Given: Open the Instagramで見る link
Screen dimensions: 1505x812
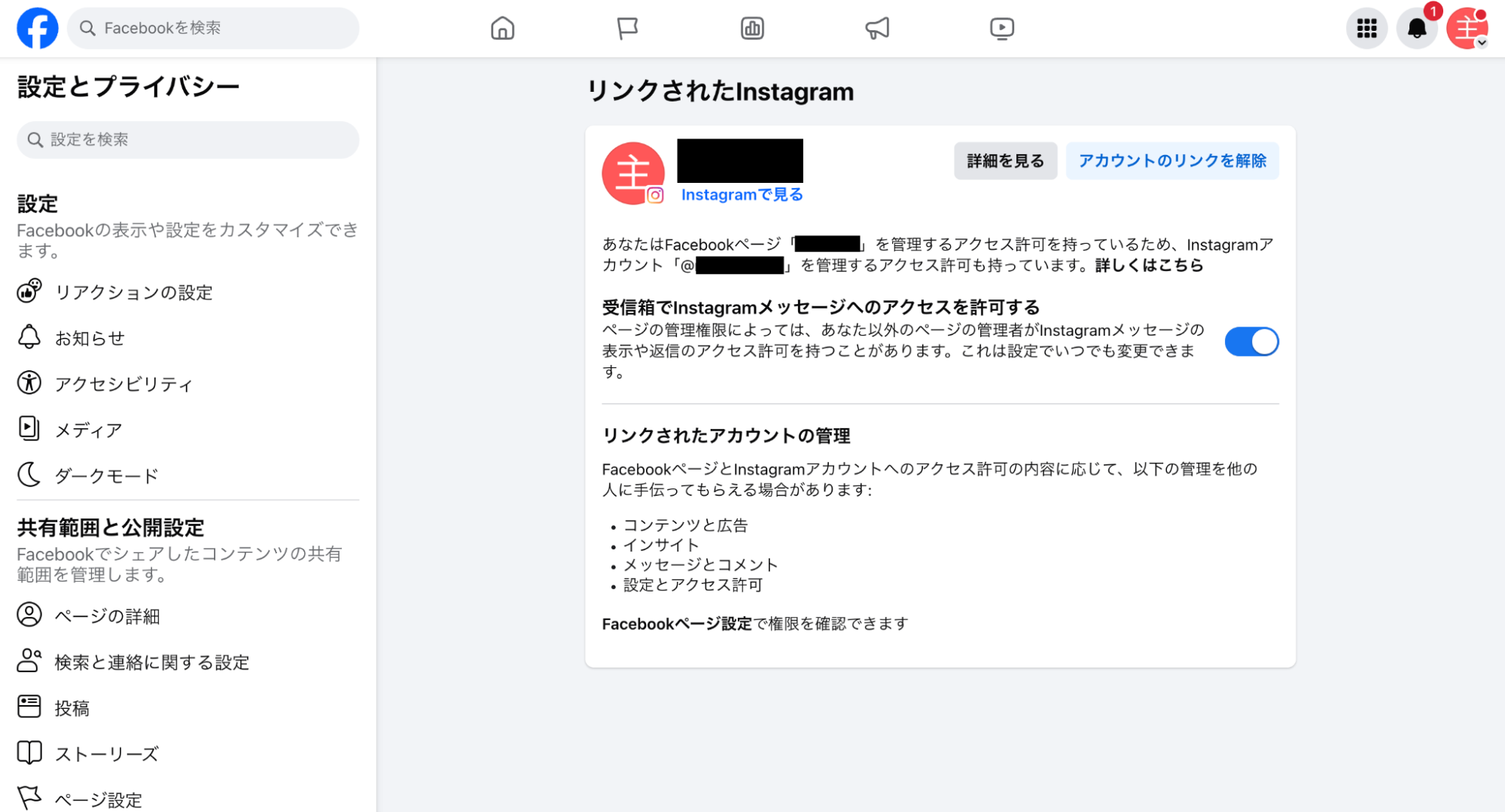Looking at the screenshot, I should (x=742, y=195).
